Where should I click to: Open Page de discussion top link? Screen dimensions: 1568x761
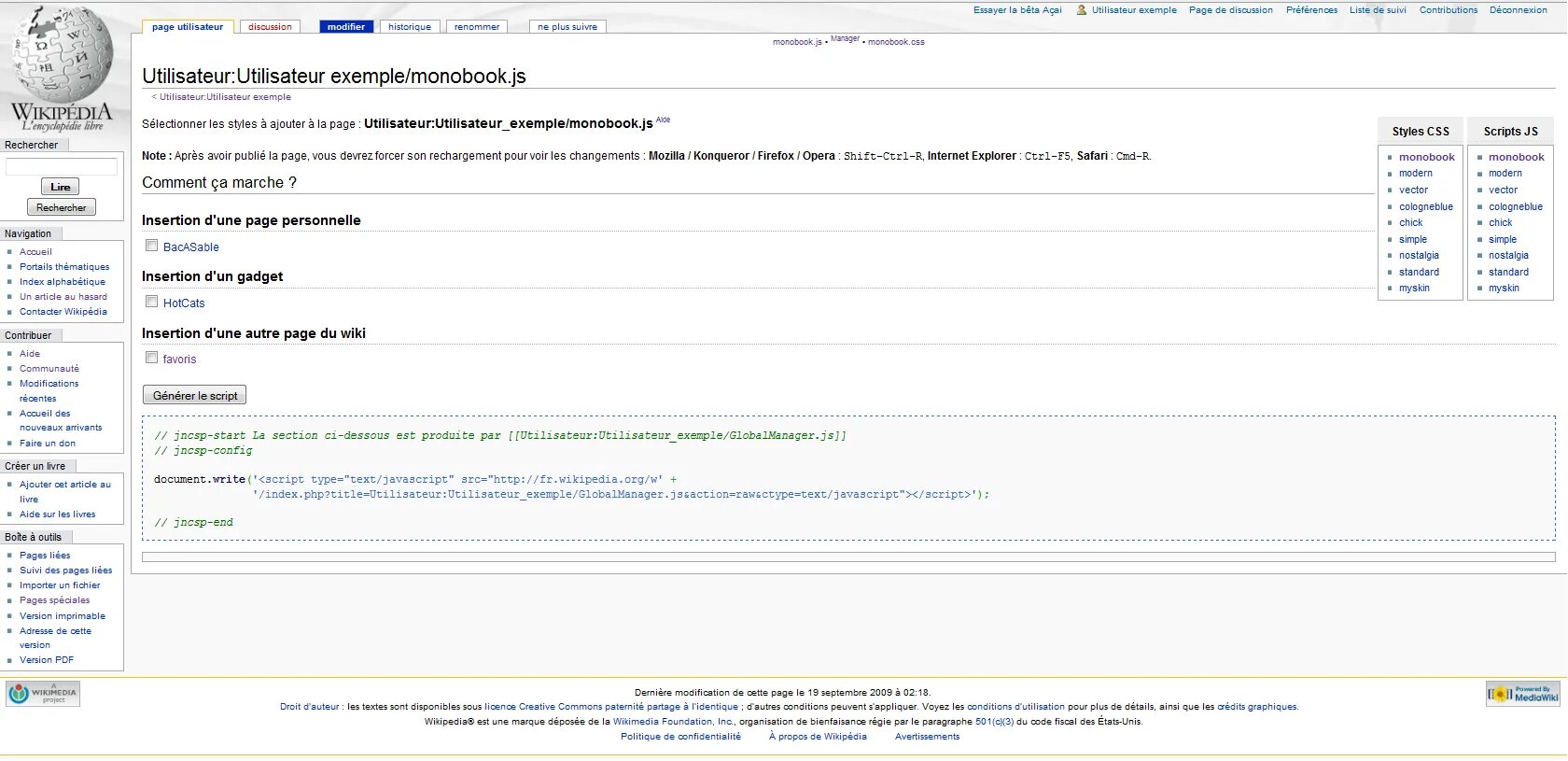[x=1231, y=10]
